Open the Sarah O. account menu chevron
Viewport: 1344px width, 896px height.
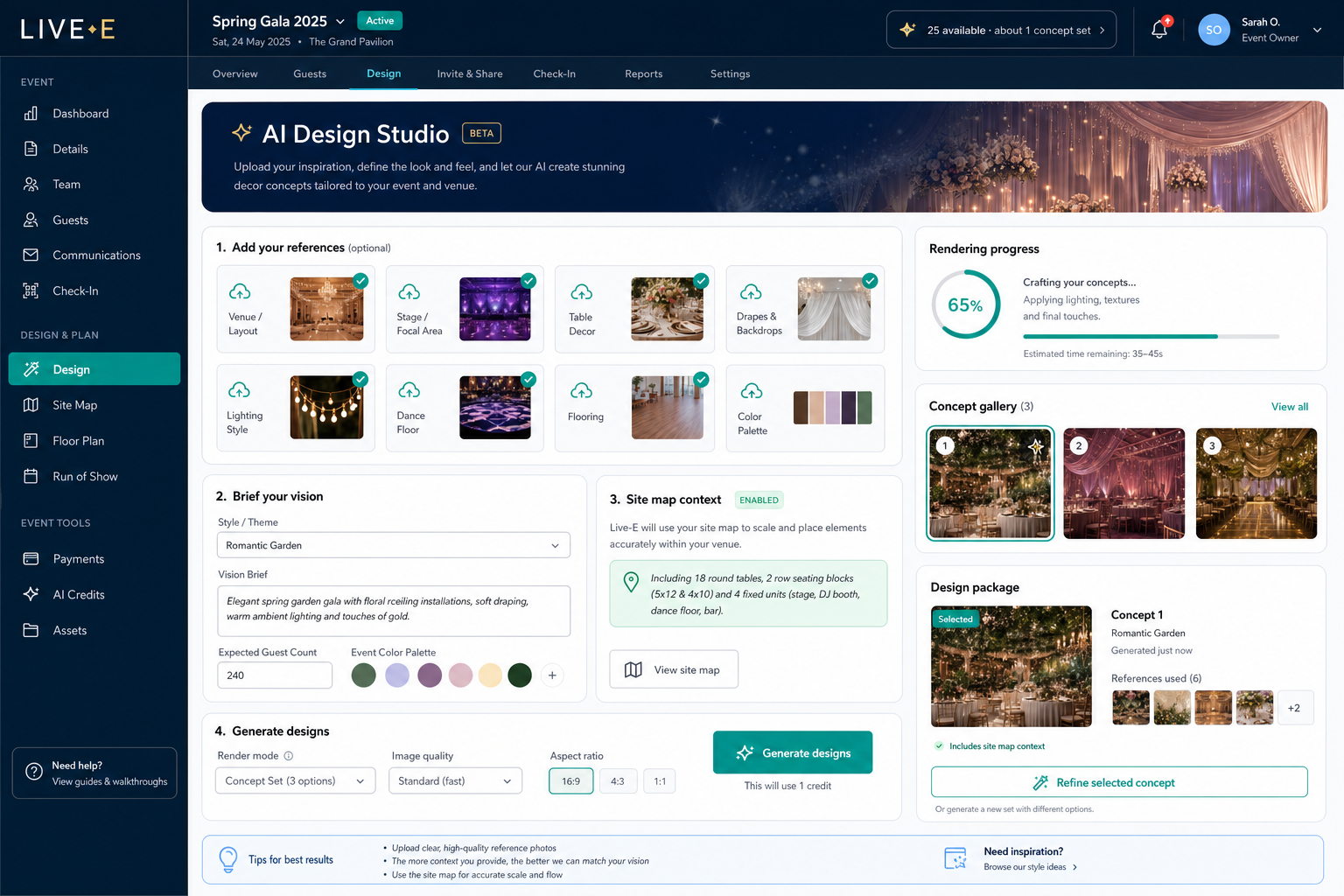(1317, 30)
